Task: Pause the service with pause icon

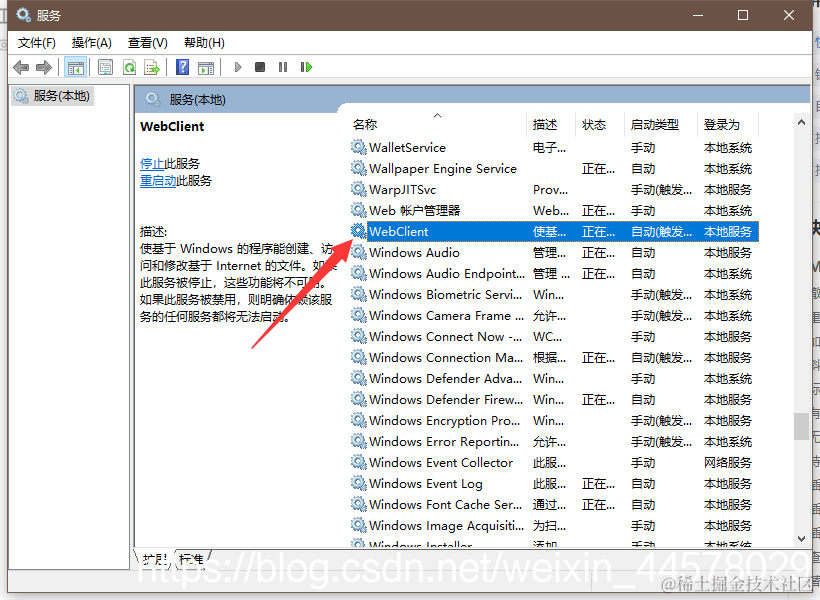Action: [x=283, y=67]
